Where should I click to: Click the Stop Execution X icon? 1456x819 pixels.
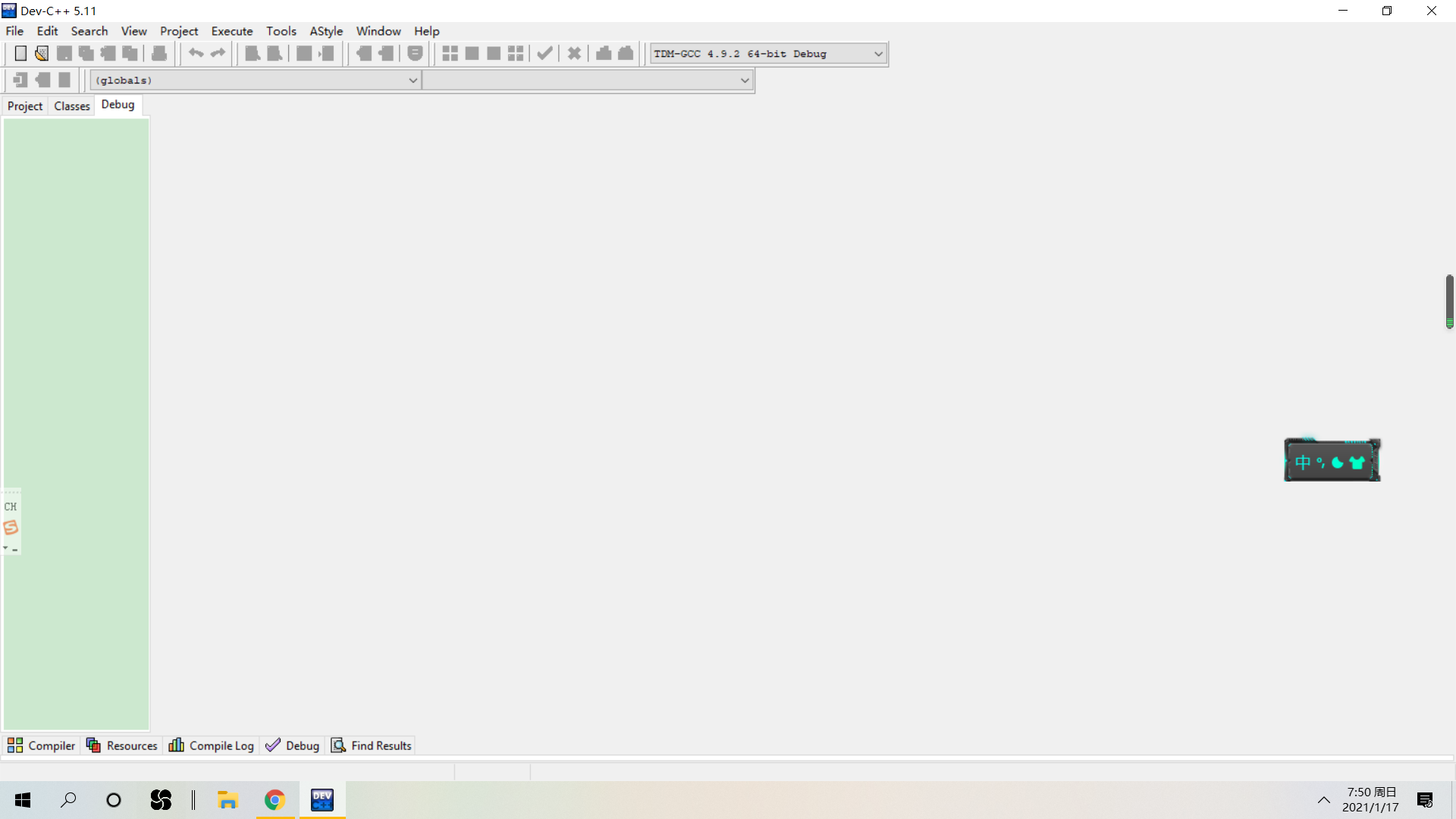click(x=574, y=53)
